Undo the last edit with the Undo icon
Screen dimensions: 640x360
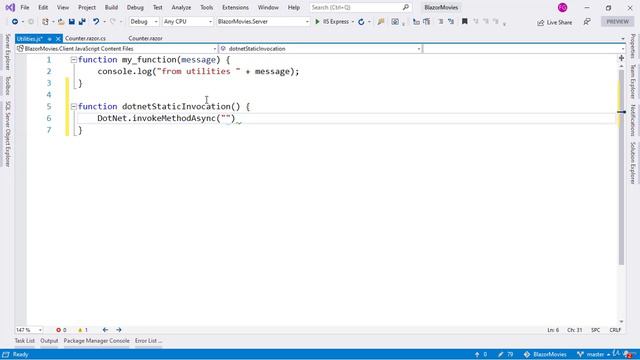pyautogui.click(x=96, y=22)
